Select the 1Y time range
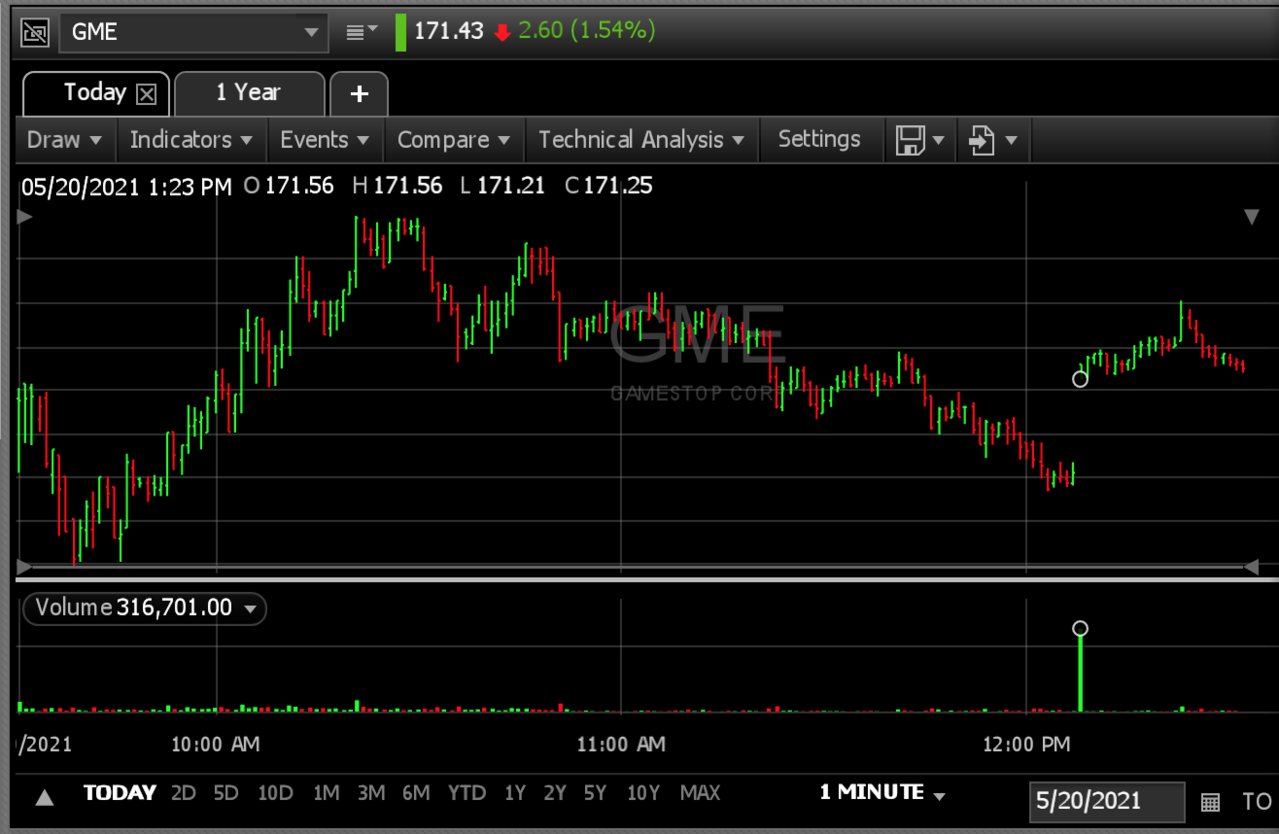1279x834 pixels. coord(514,793)
